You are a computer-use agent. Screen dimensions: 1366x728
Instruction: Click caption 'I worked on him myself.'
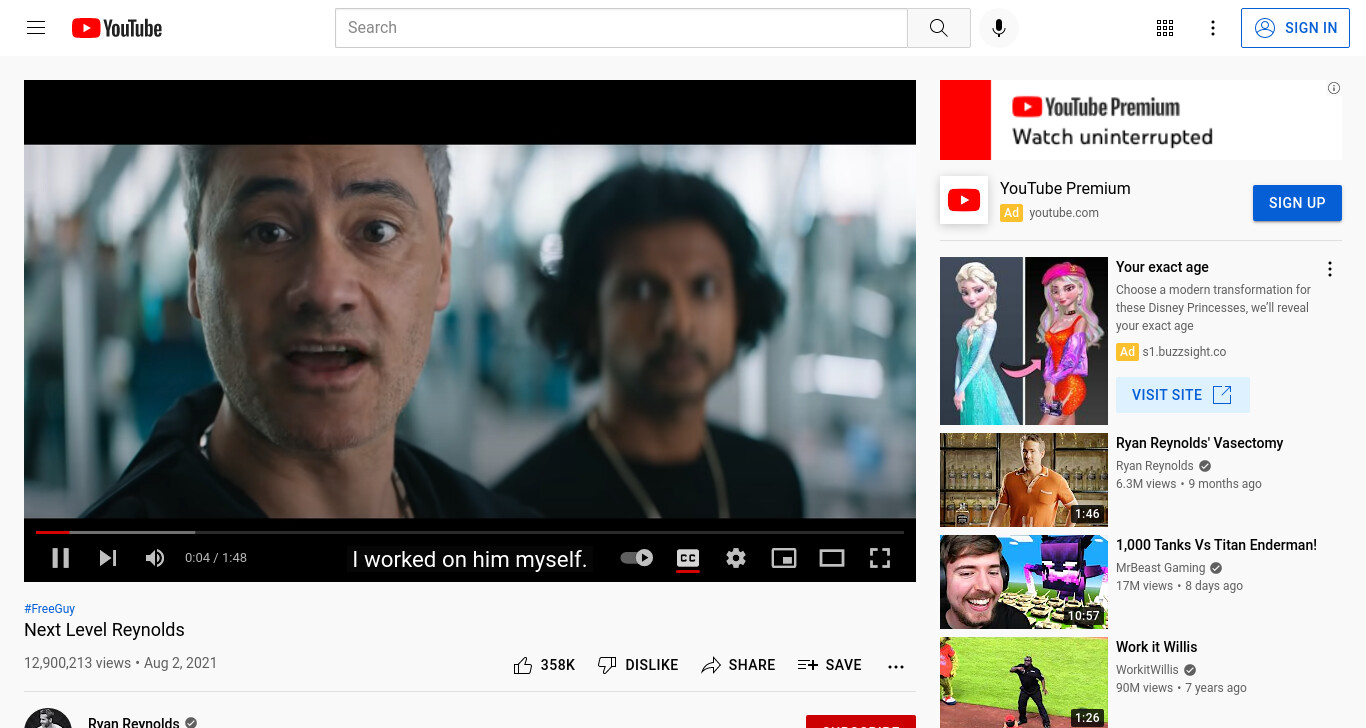(x=469, y=559)
